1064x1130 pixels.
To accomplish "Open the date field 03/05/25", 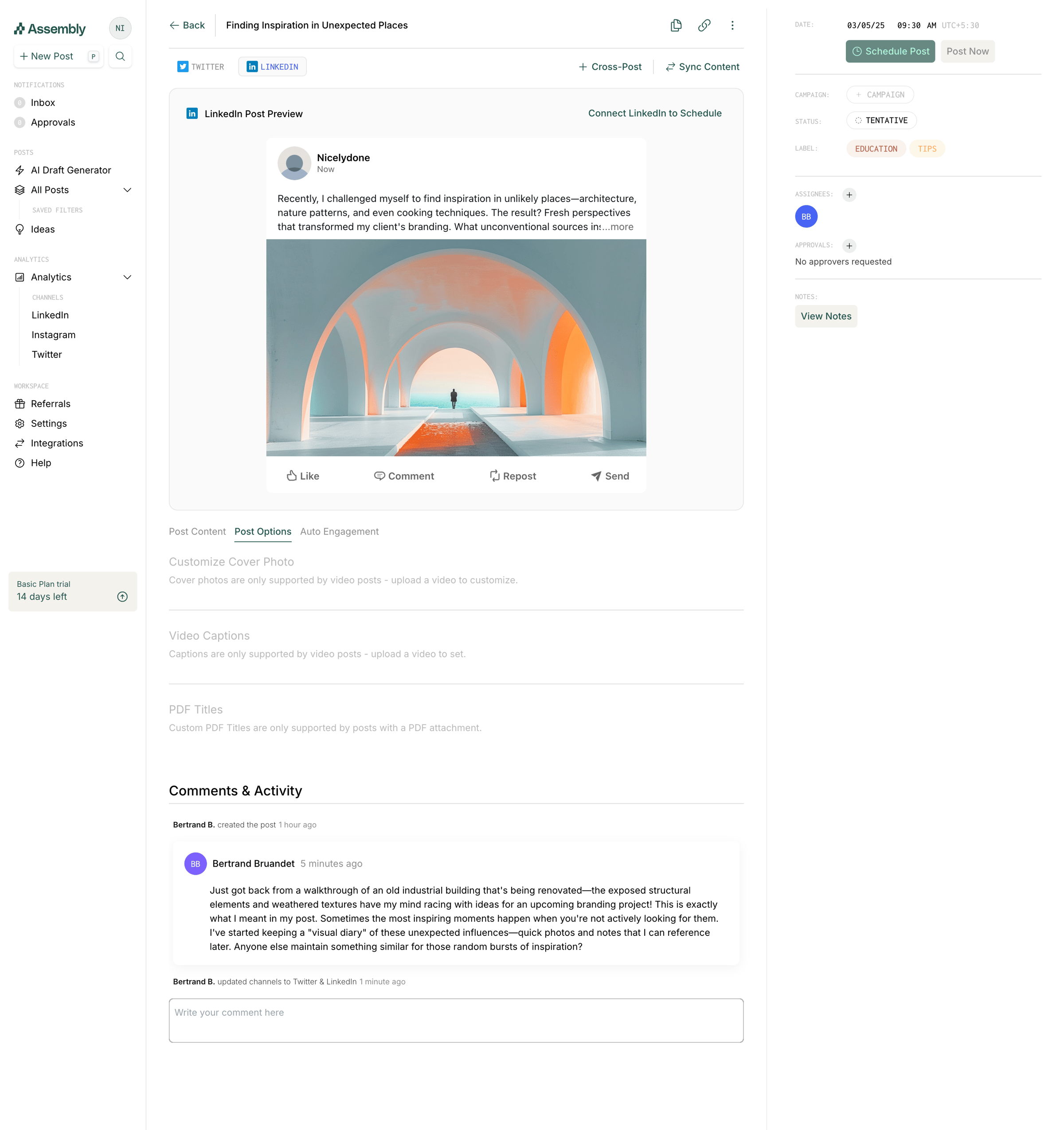I will click(x=866, y=26).
